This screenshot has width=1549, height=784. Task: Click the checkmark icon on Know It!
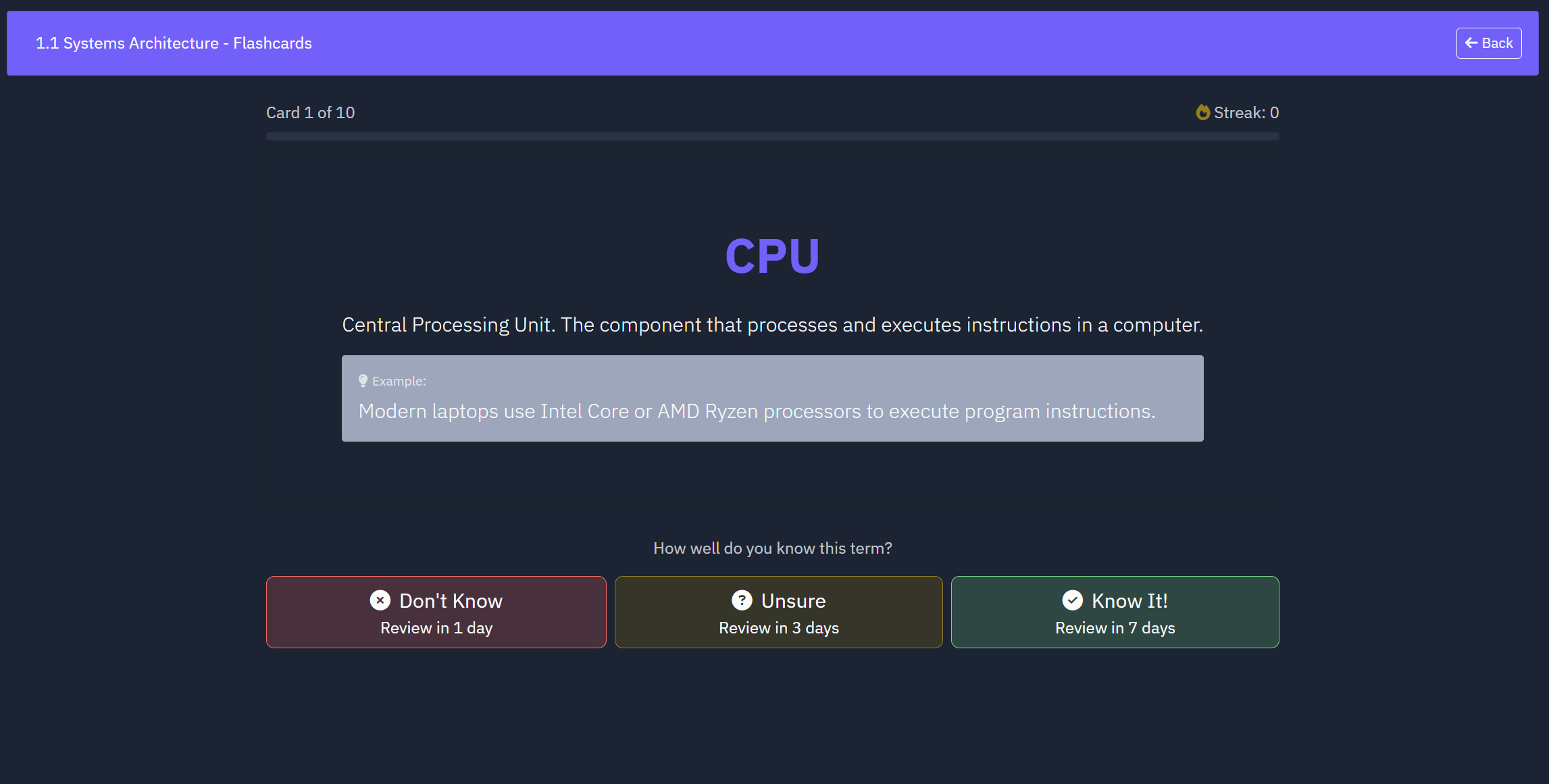1072,600
